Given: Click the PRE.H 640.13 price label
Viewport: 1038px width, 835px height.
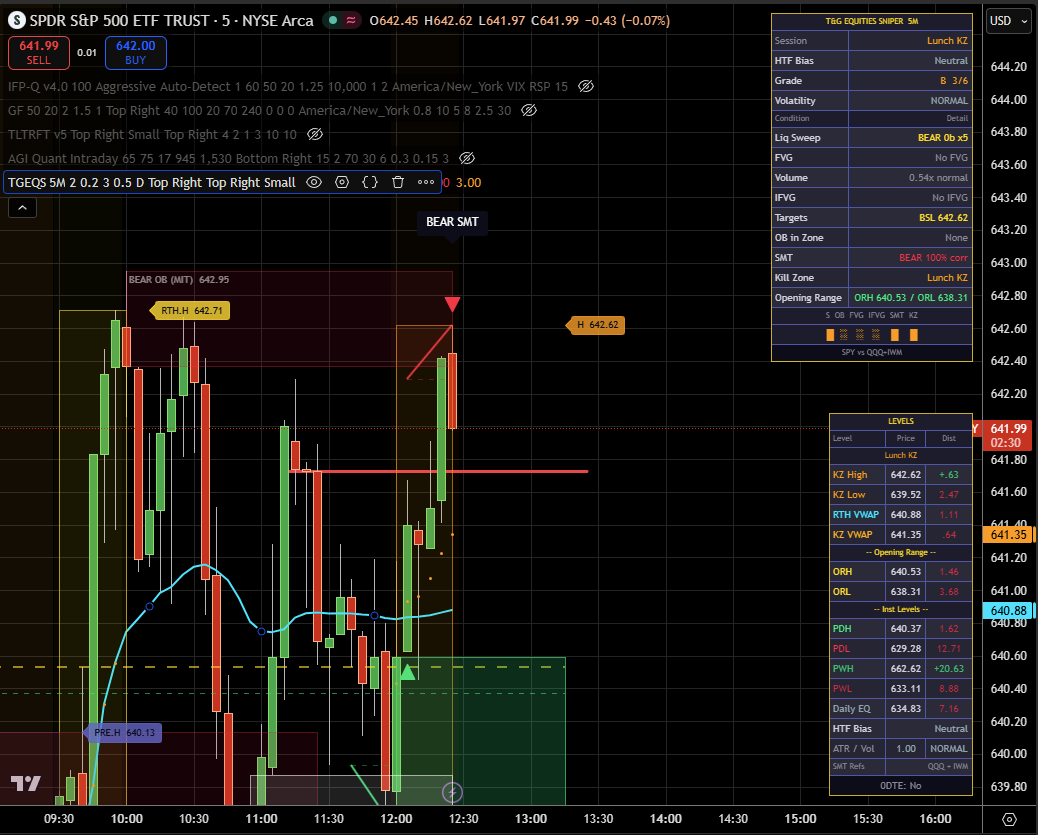Looking at the screenshot, I should pos(123,732).
